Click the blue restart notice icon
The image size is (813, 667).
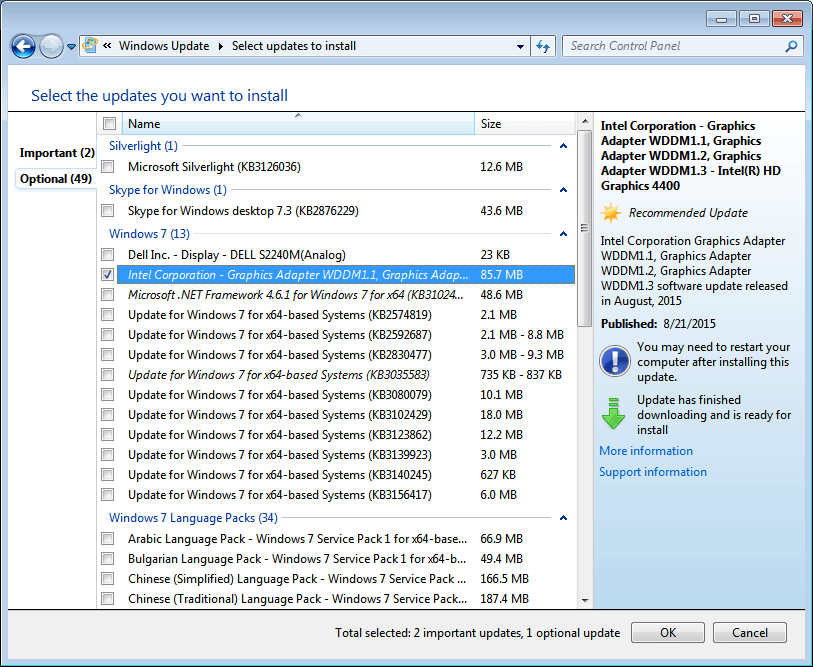(x=614, y=361)
